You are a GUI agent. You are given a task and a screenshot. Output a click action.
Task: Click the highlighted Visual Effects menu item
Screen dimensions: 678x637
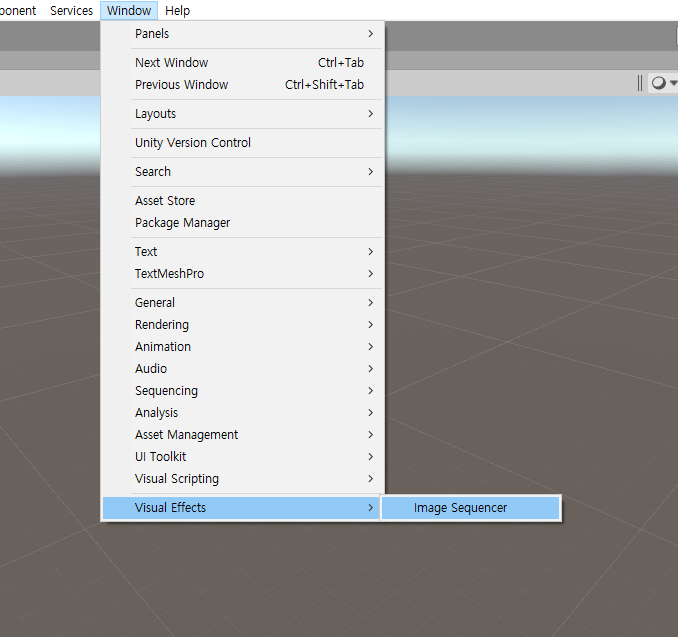[x=242, y=508]
